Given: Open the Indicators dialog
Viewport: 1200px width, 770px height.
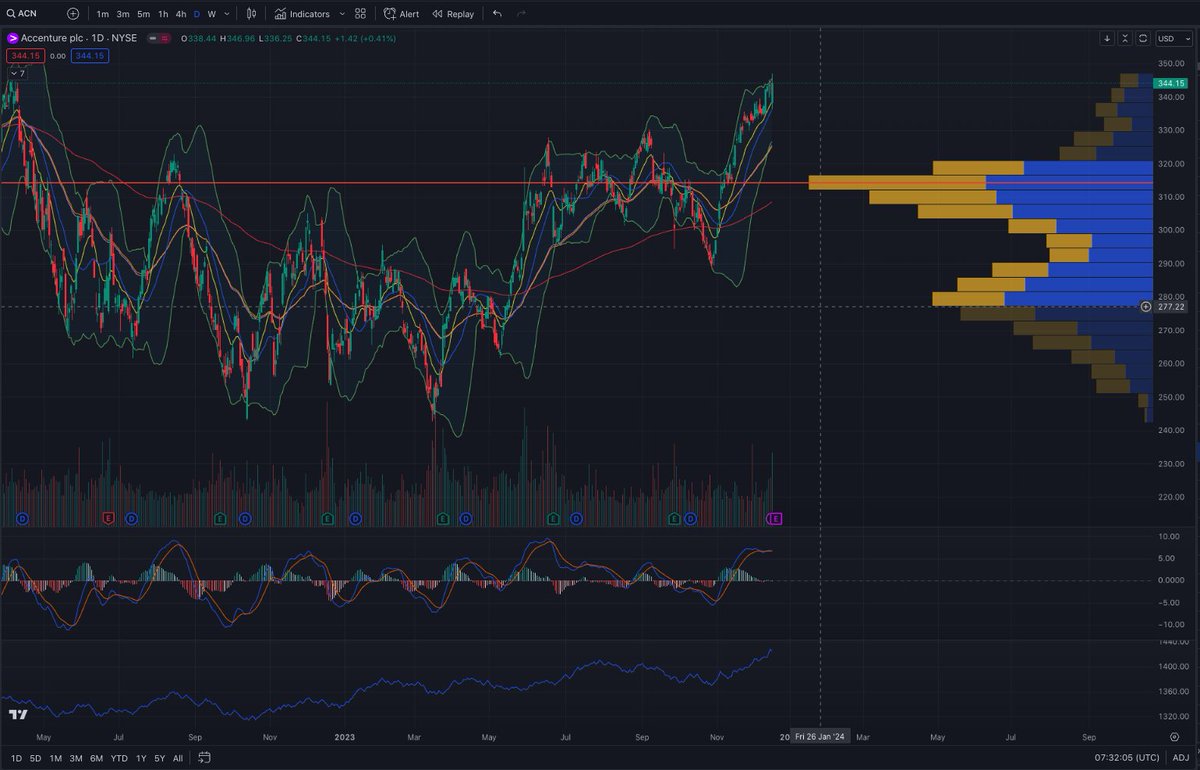Looking at the screenshot, I should (x=301, y=14).
